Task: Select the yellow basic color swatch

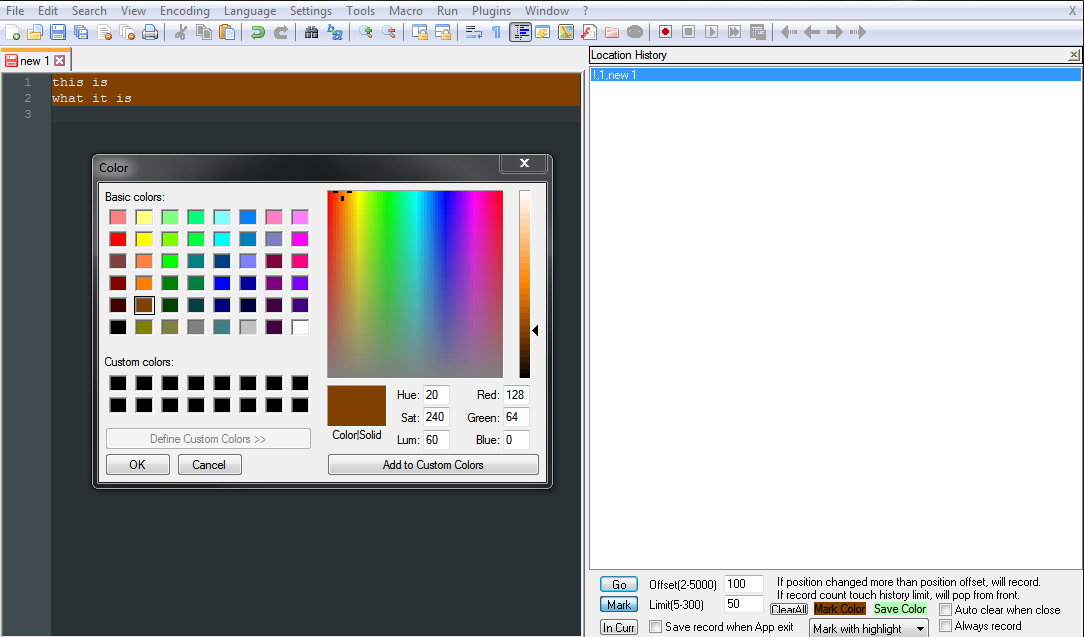Action: 144,239
